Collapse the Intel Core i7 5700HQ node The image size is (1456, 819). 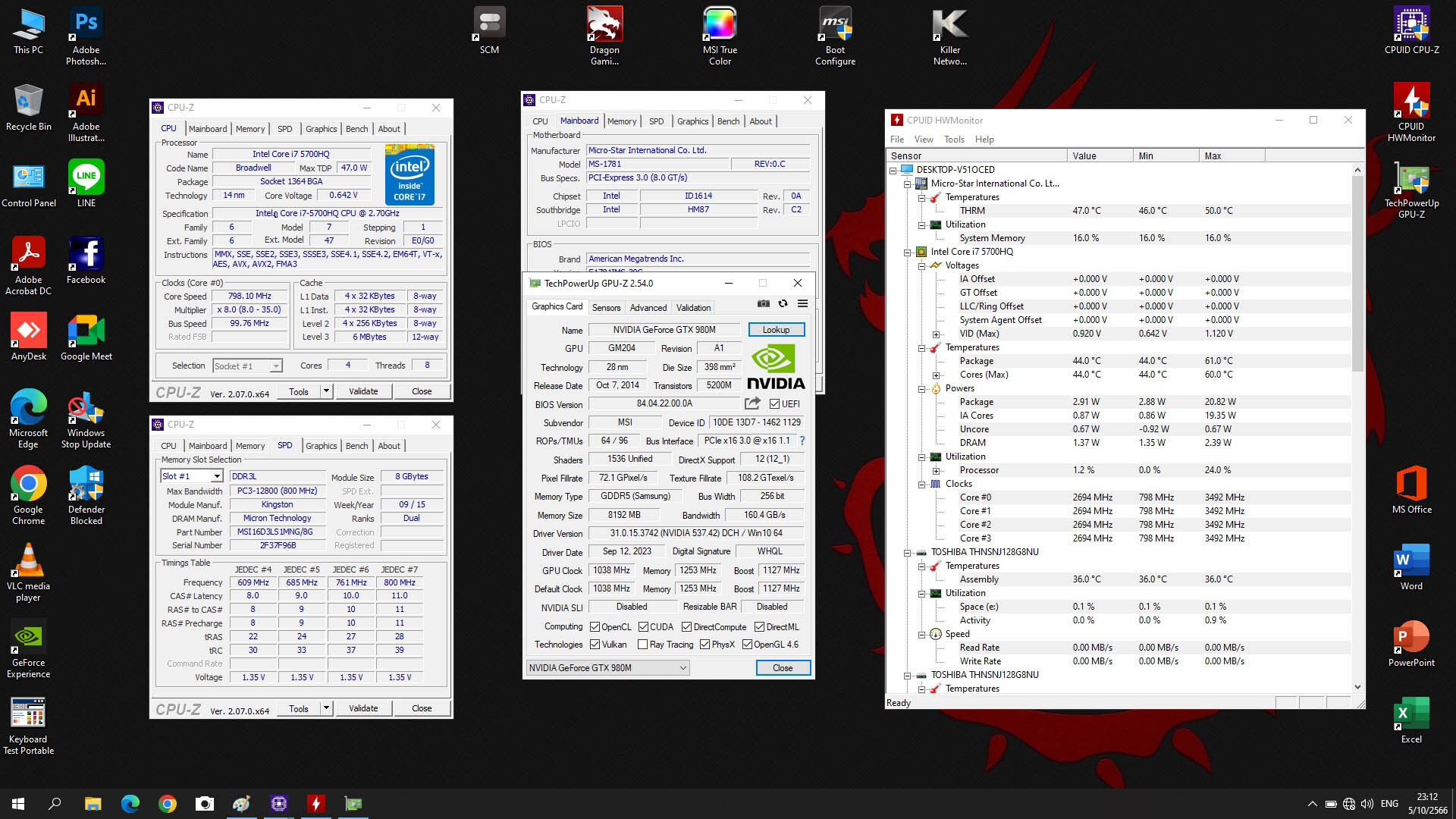[907, 252]
